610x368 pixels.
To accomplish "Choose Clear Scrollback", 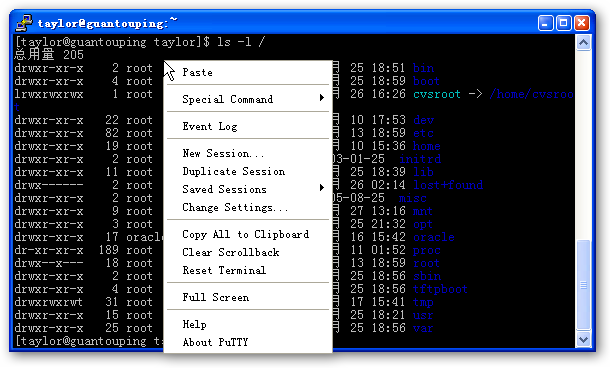I will point(247,252).
